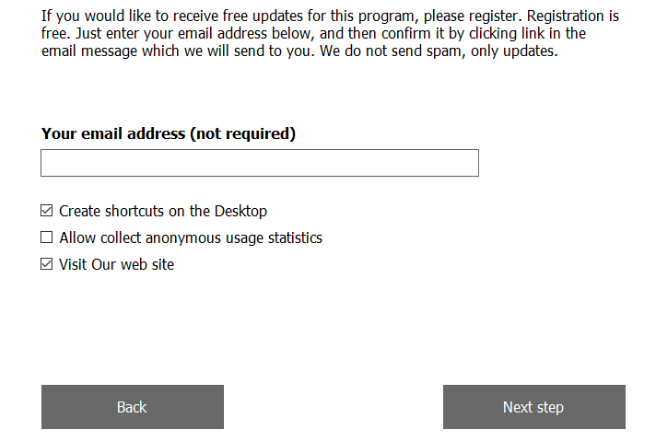Click the checked box beside Visit Our web site
The width and height of the screenshot is (653, 440).
click(47, 265)
